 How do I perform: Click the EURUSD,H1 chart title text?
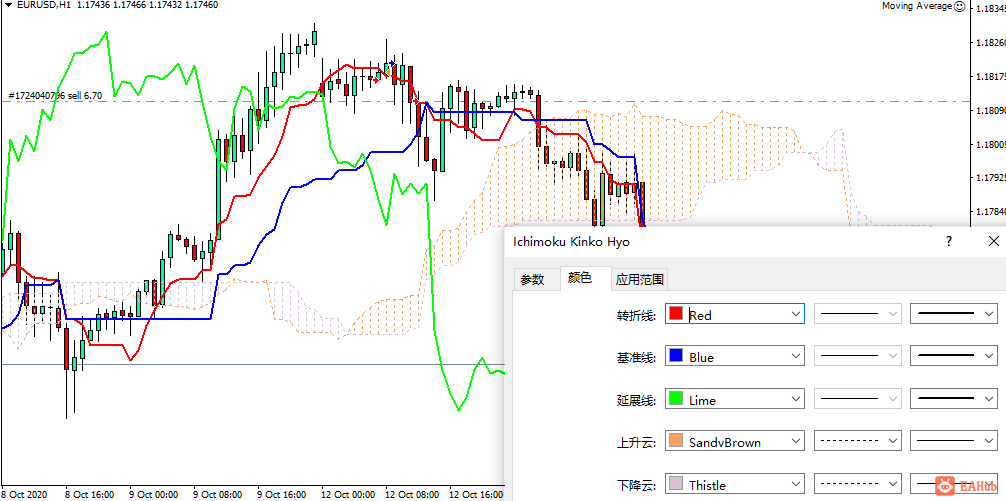44,5
